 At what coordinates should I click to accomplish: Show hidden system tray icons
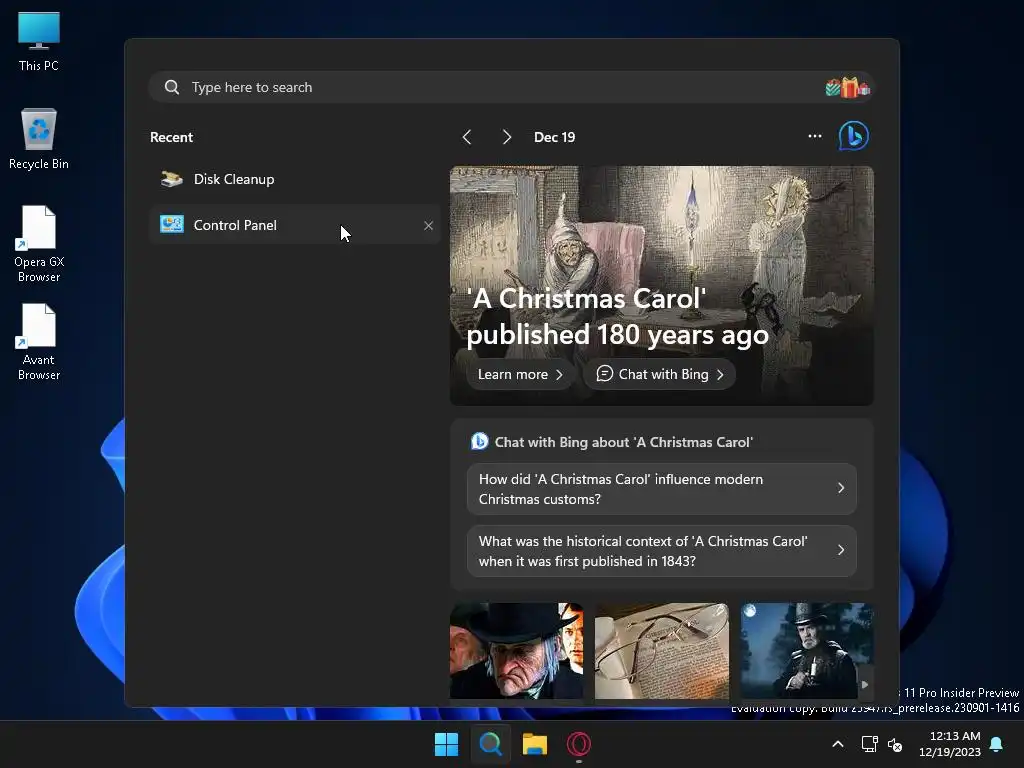pyautogui.click(x=838, y=744)
